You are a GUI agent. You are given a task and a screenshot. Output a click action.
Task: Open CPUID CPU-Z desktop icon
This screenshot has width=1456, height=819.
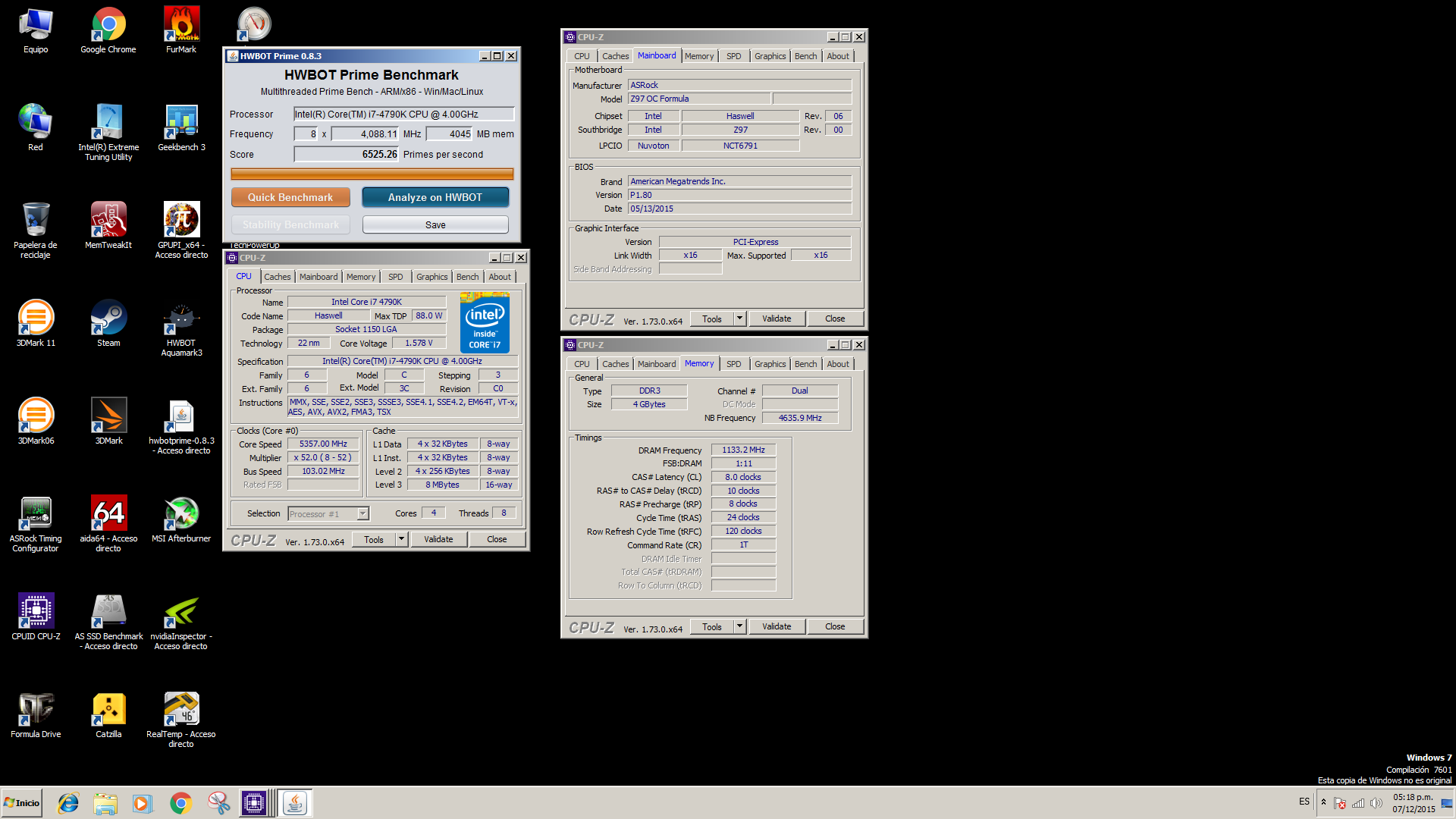(x=36, y=617)
